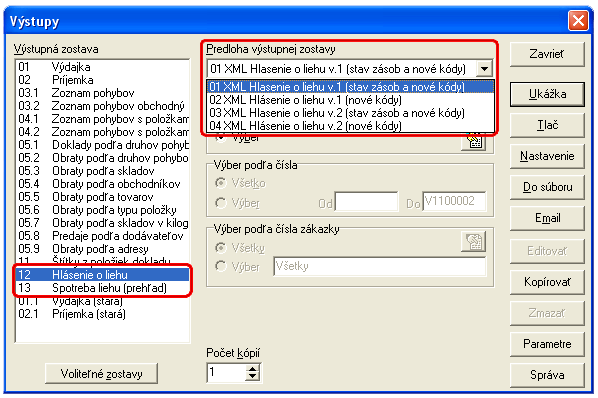The image size is (598, 398).
Task: Select row 05.3 Obraty podľa skladov
Action: [103, 171]
